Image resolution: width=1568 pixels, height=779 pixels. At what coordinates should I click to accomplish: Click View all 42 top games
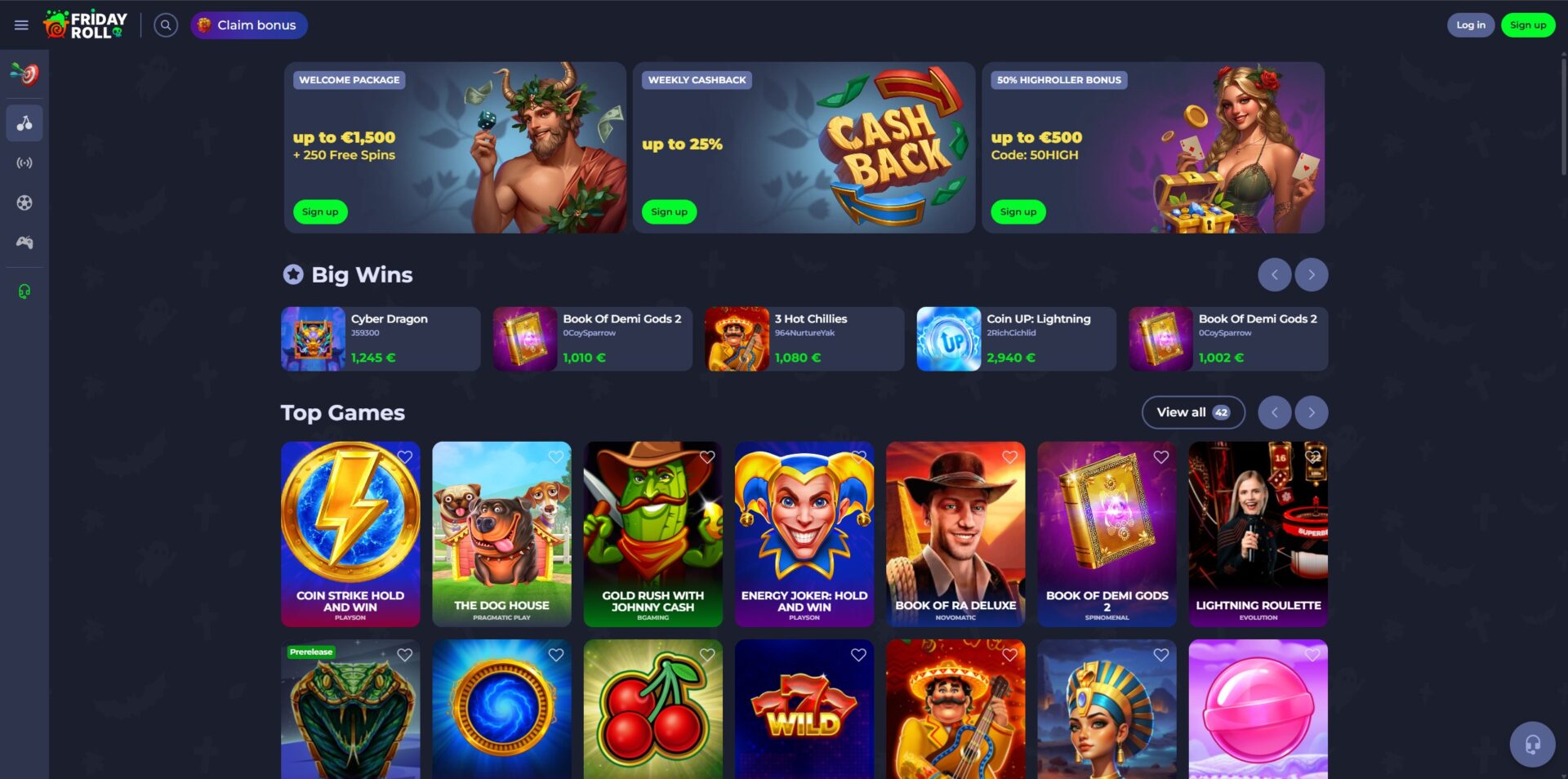click(1193, 412)
